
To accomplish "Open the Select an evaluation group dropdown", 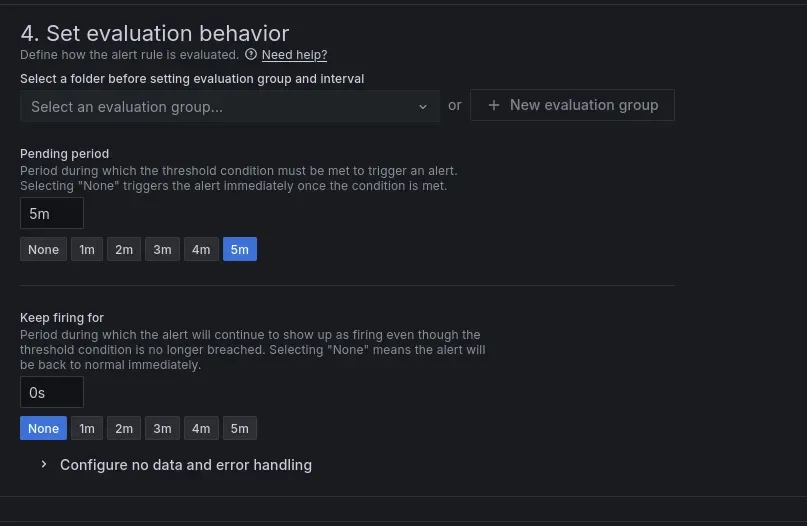I will point(230,107).
